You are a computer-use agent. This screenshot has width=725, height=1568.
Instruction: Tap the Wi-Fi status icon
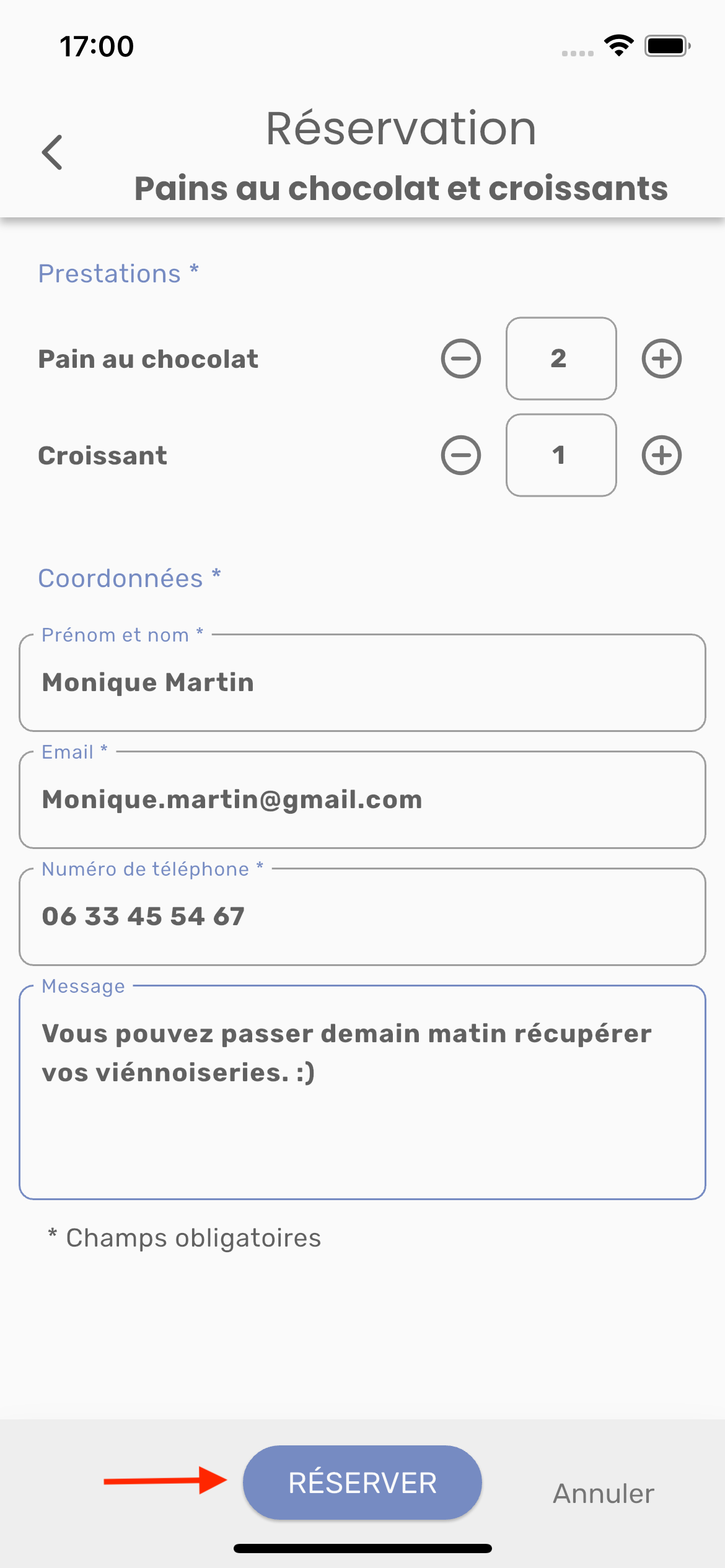pos(618,46)
